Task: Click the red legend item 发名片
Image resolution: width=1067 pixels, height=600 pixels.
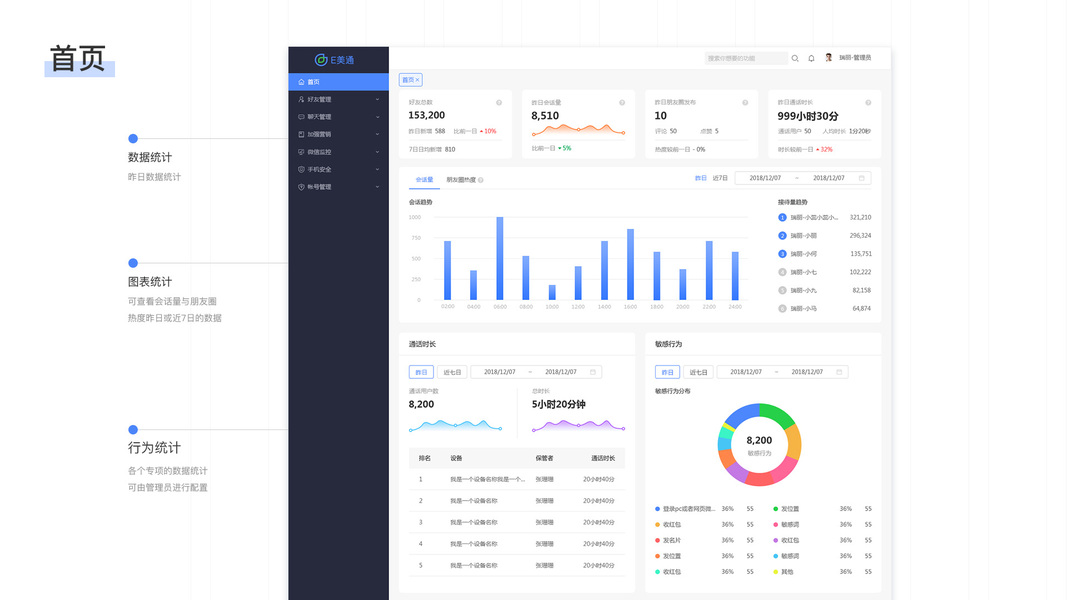Action: [668, 541]
